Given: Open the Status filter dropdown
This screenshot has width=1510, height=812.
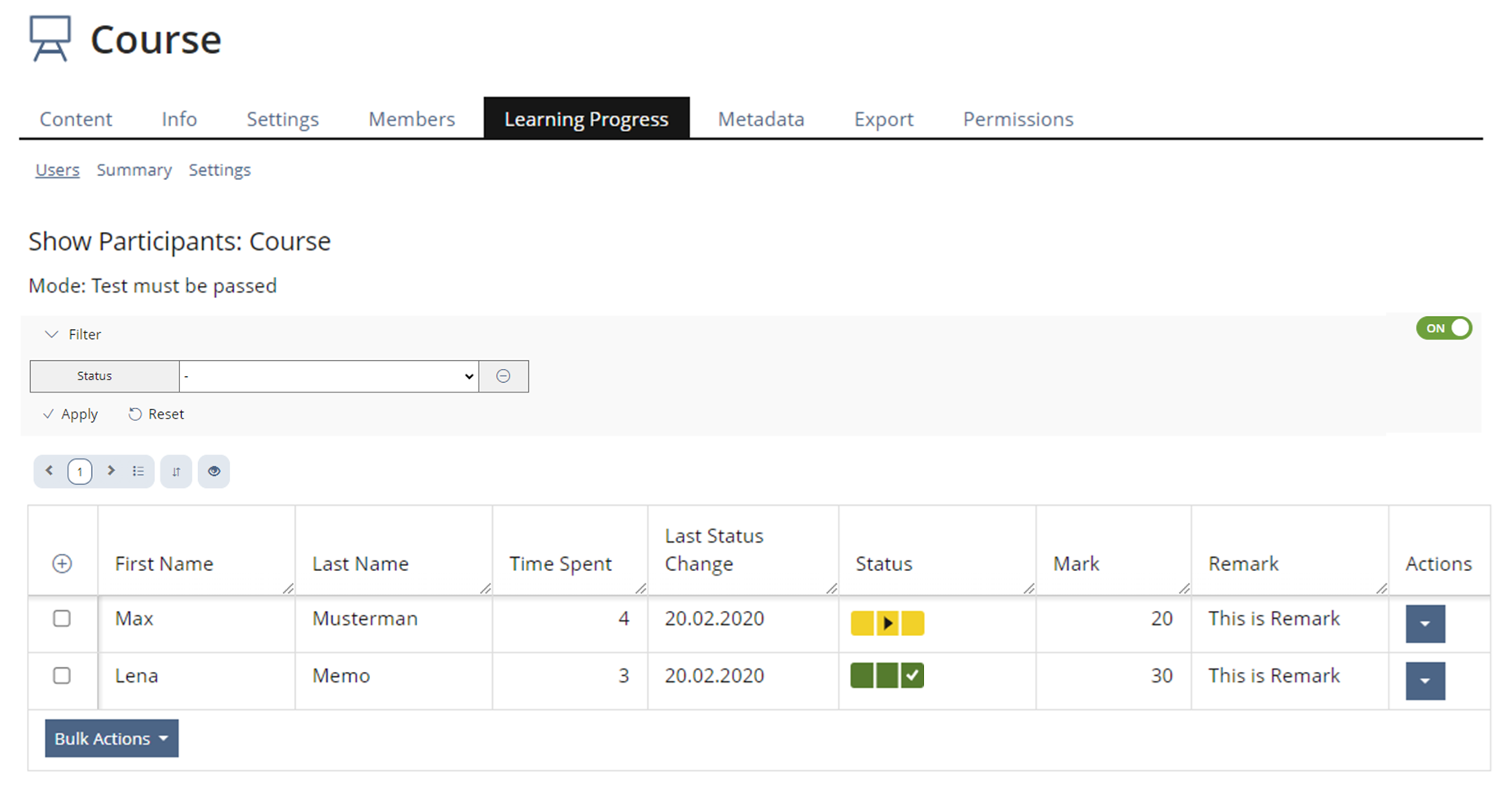Looking at the screenshot, I should pos(328,376).
